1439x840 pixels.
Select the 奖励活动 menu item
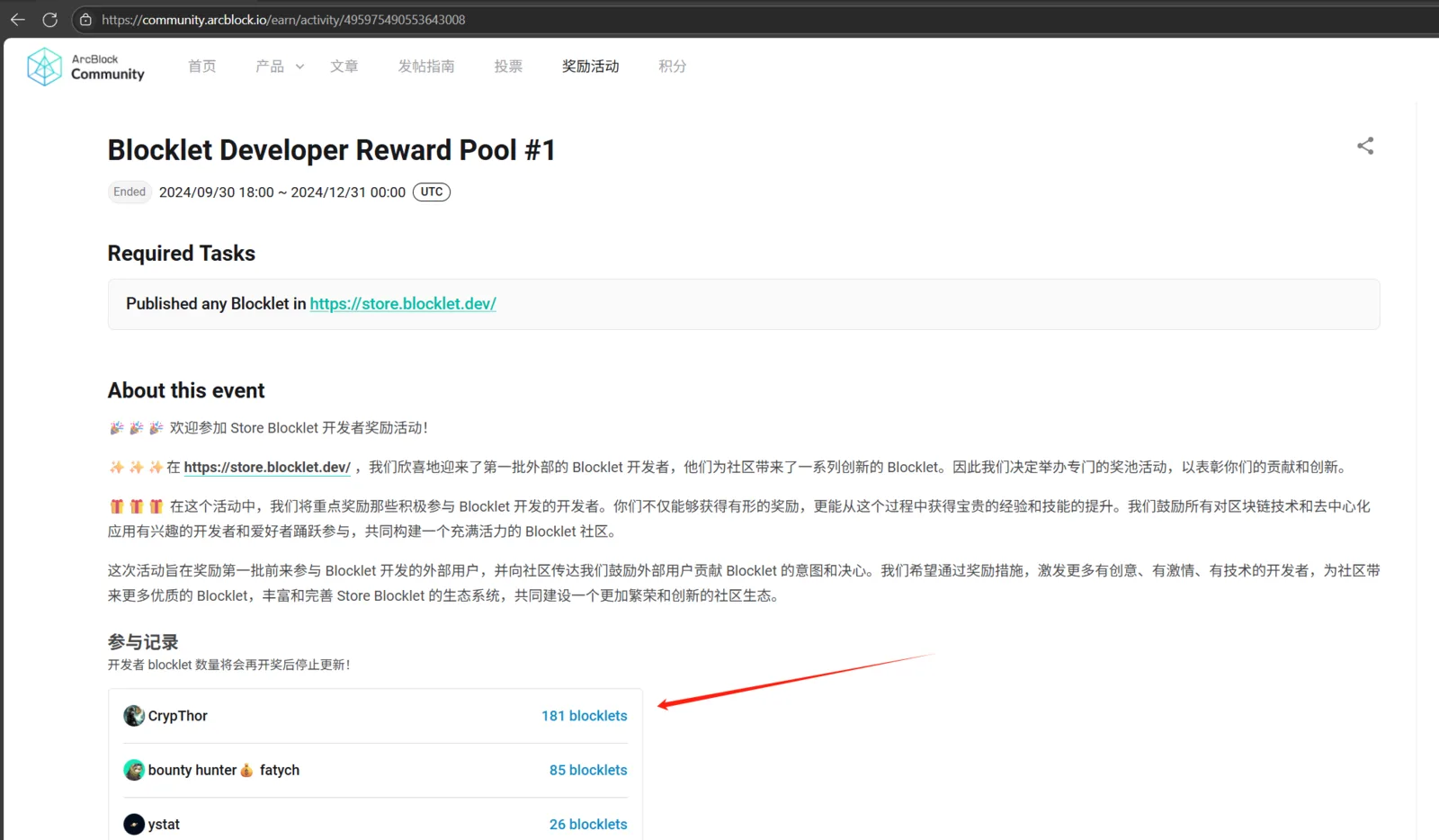pos(591,67)
